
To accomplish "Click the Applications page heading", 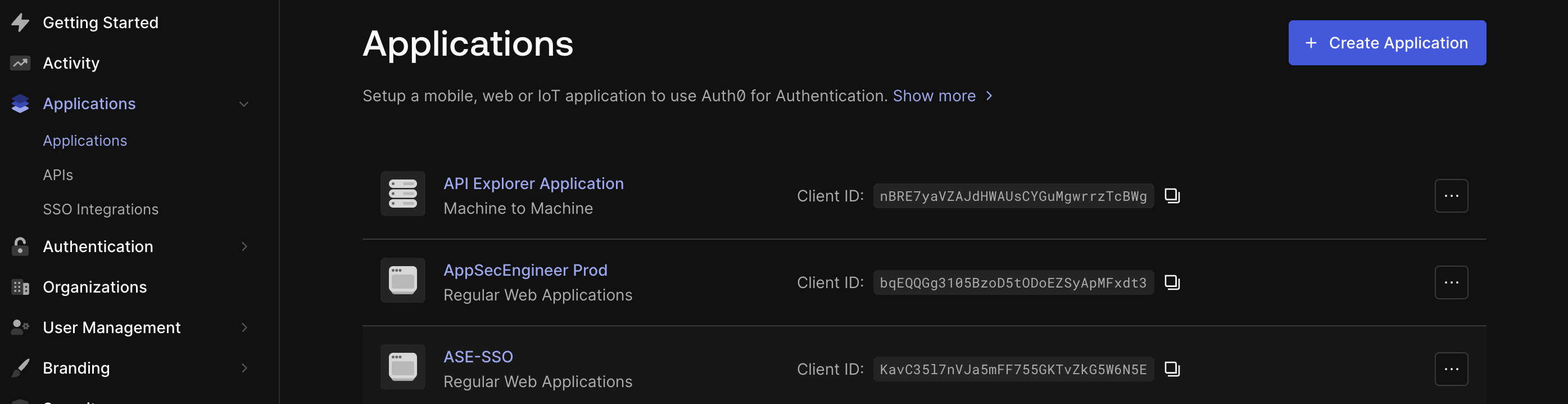I will (x=468, y=44).
